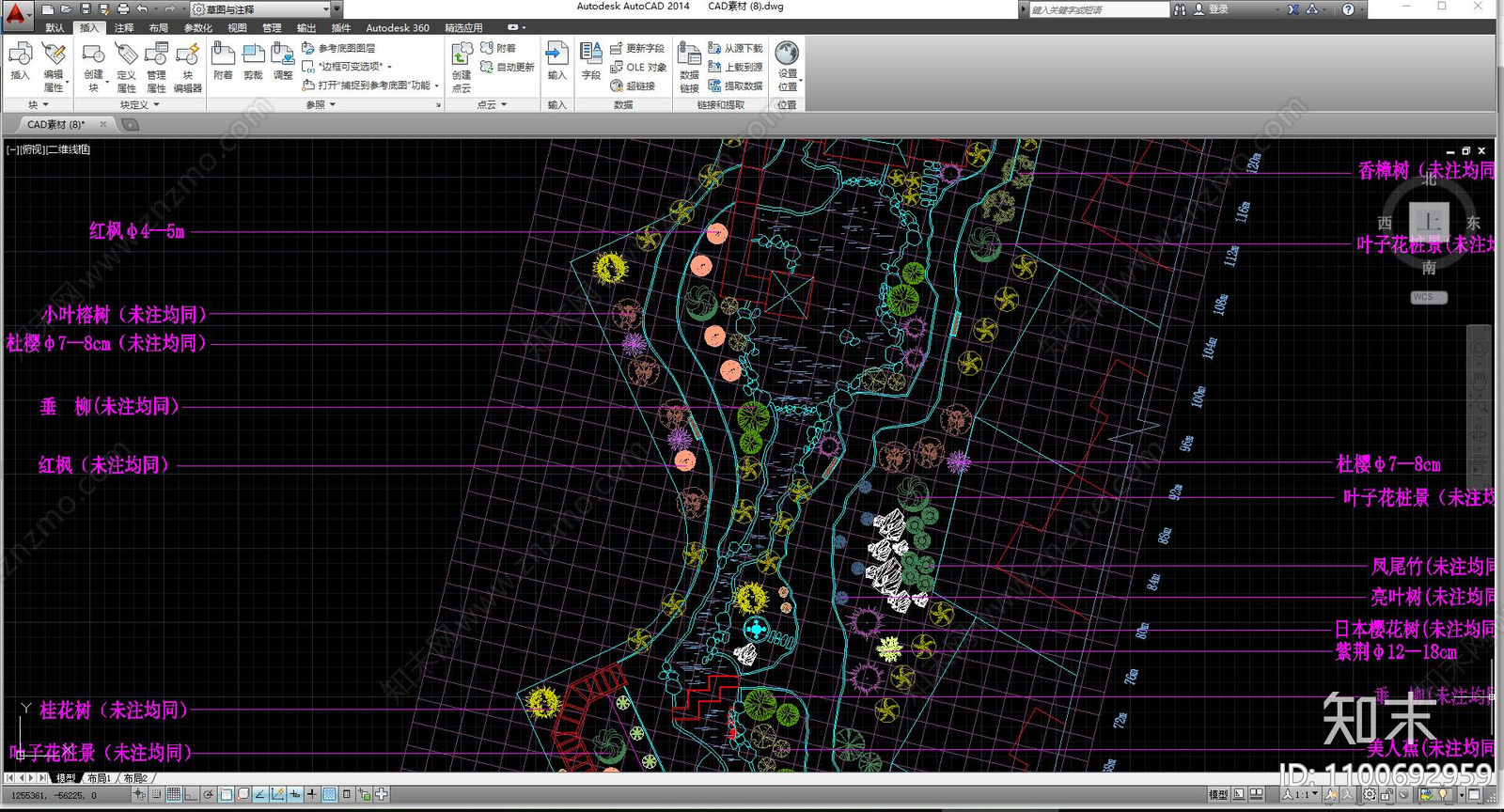
Task: Toggle Object snap tracking in status bar
Action: coord(260,795)
